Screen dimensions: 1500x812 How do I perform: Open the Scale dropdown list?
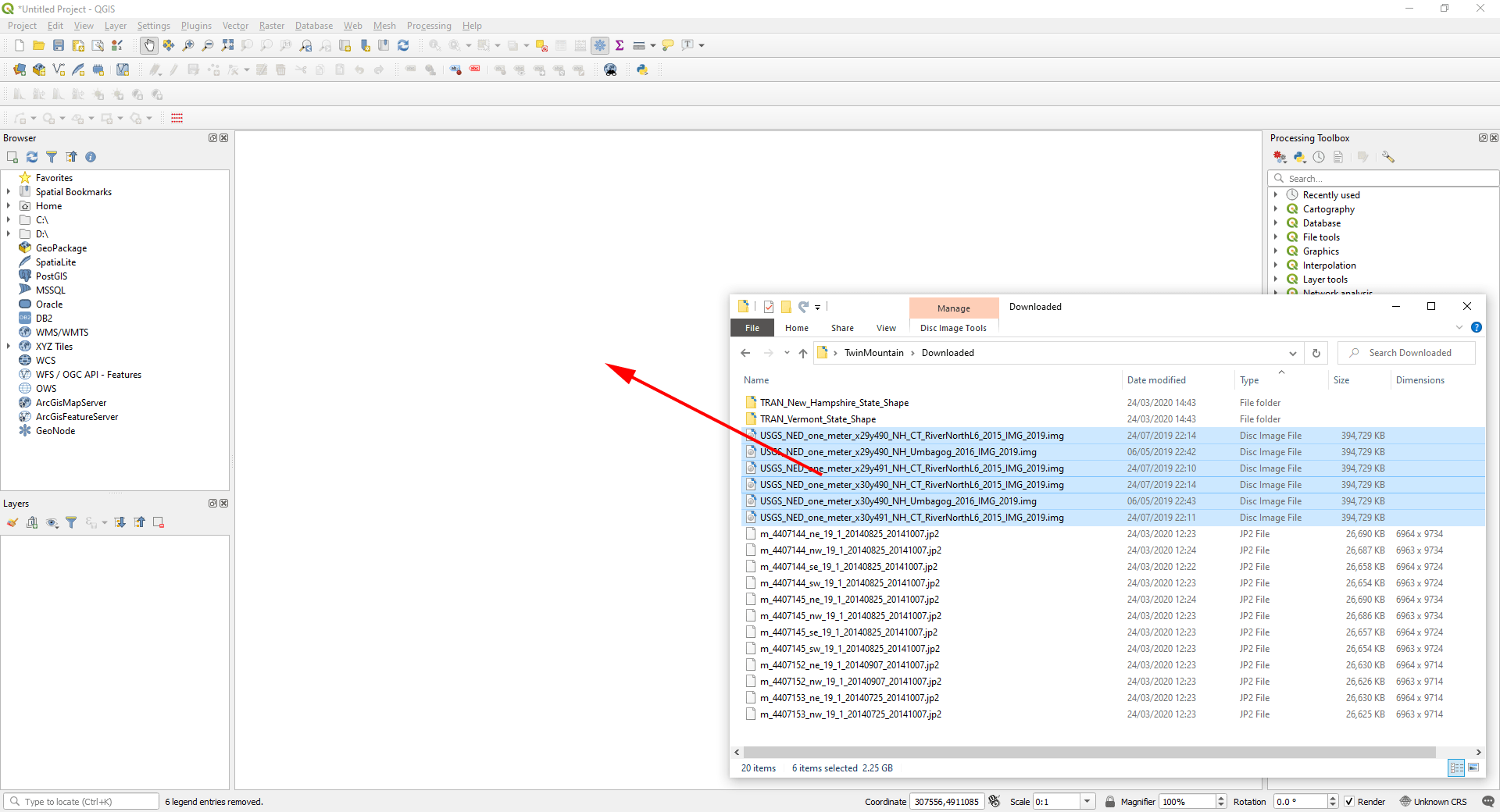point(1087,801)
